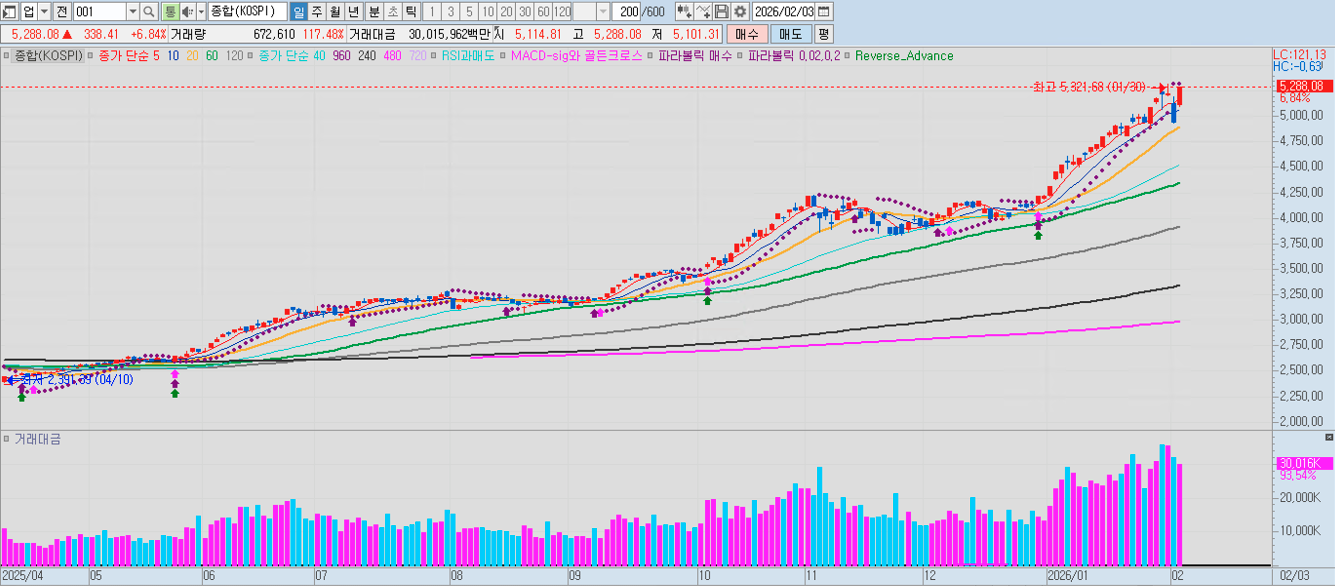Click the small icon at volume panel's top-right corner
1335x586 pixels.
tap(1328, 437)
